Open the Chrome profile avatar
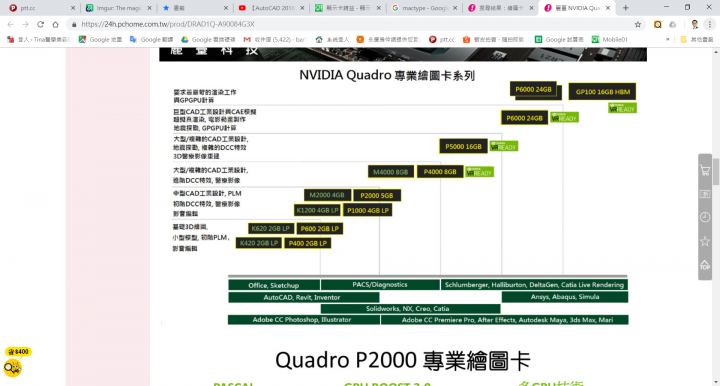This screenshot has height=386, width=720. click(695, 24)
